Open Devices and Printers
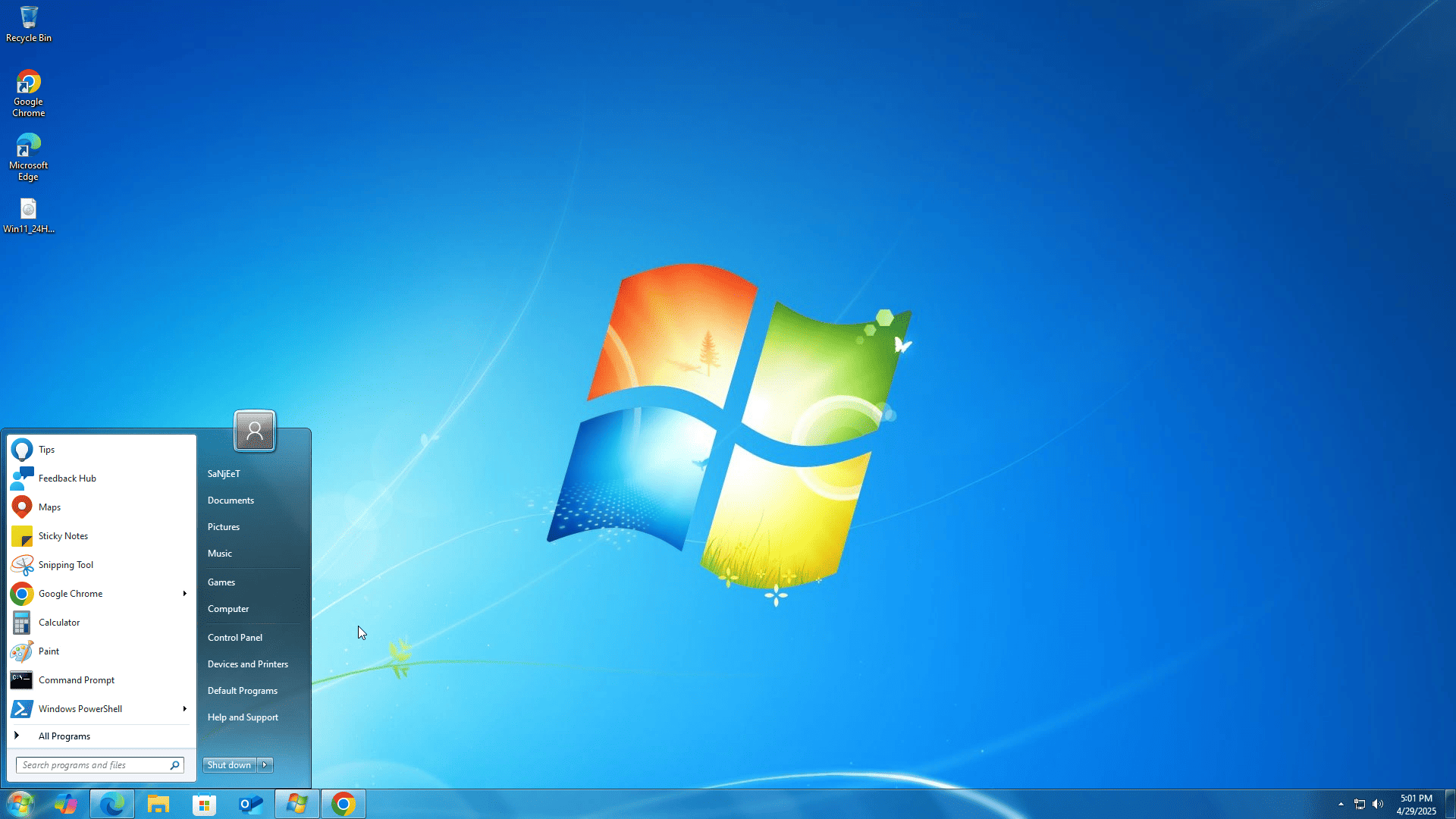Screen dimensions: 1456x819 pos(247,664)
